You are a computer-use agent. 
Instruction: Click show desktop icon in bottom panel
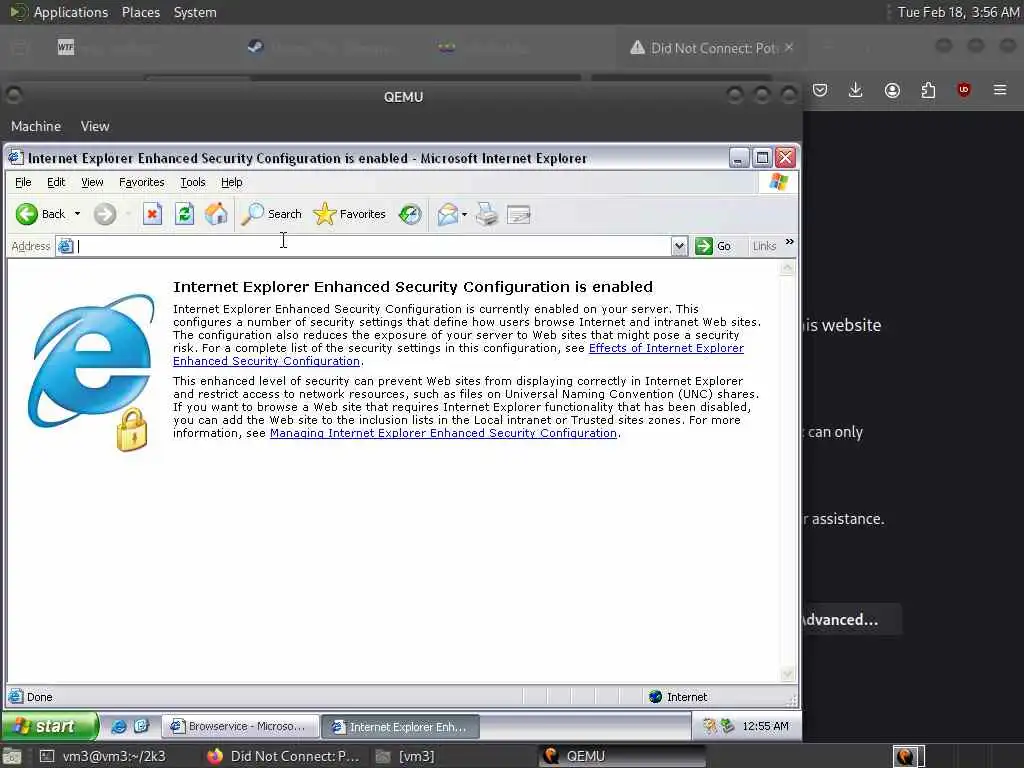pyautogui.click(x=12, y=756)
